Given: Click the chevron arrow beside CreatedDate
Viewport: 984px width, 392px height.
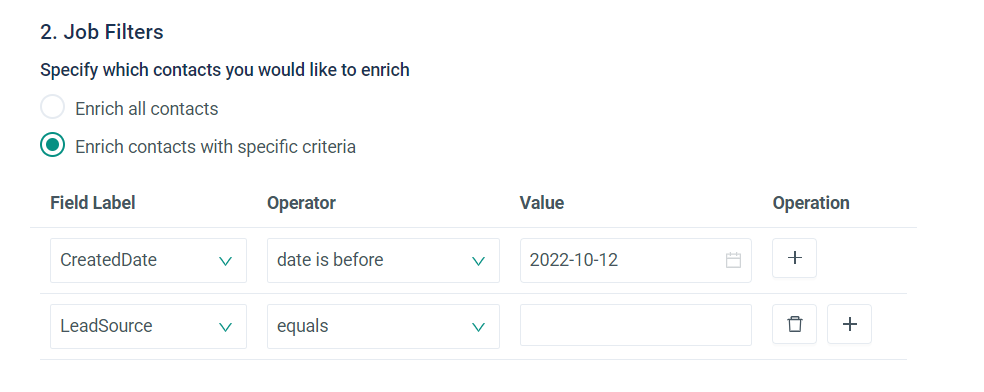Looking at the screenshot, I should (x=225, y=261).
